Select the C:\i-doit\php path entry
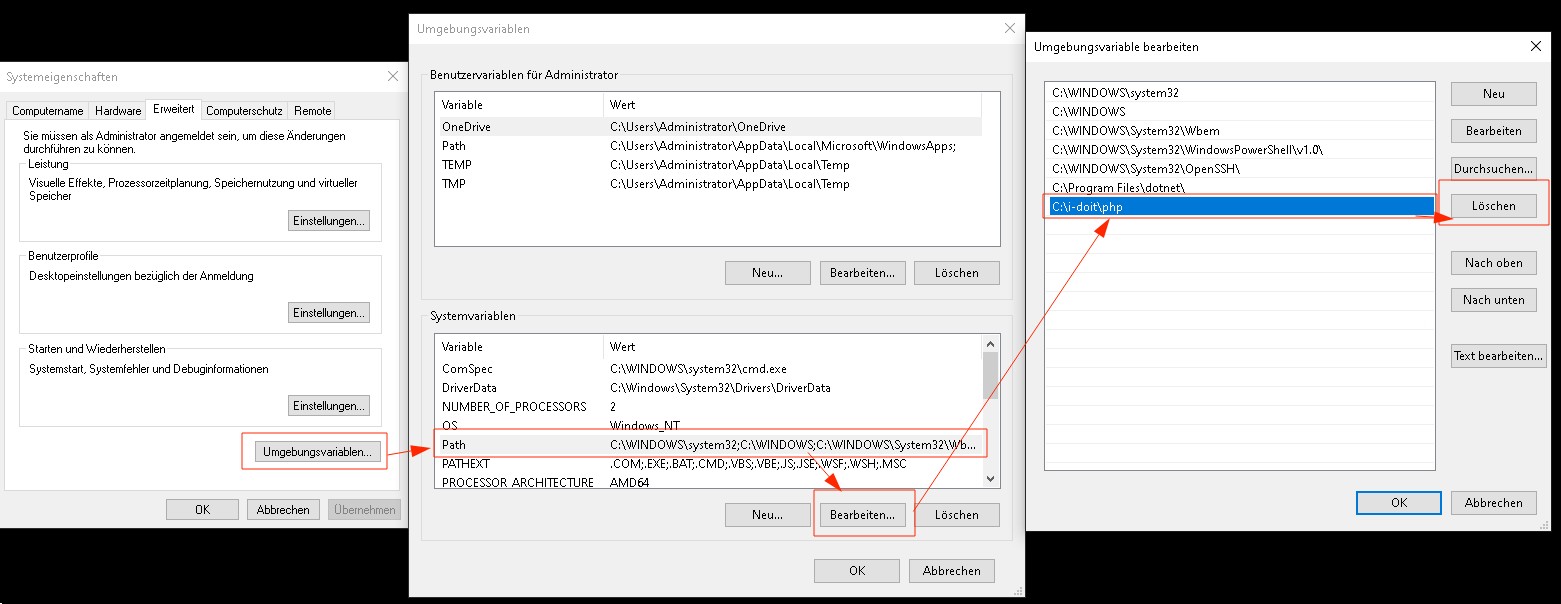The height and width of the screenshot is (604, 1561). point(1239,207)
